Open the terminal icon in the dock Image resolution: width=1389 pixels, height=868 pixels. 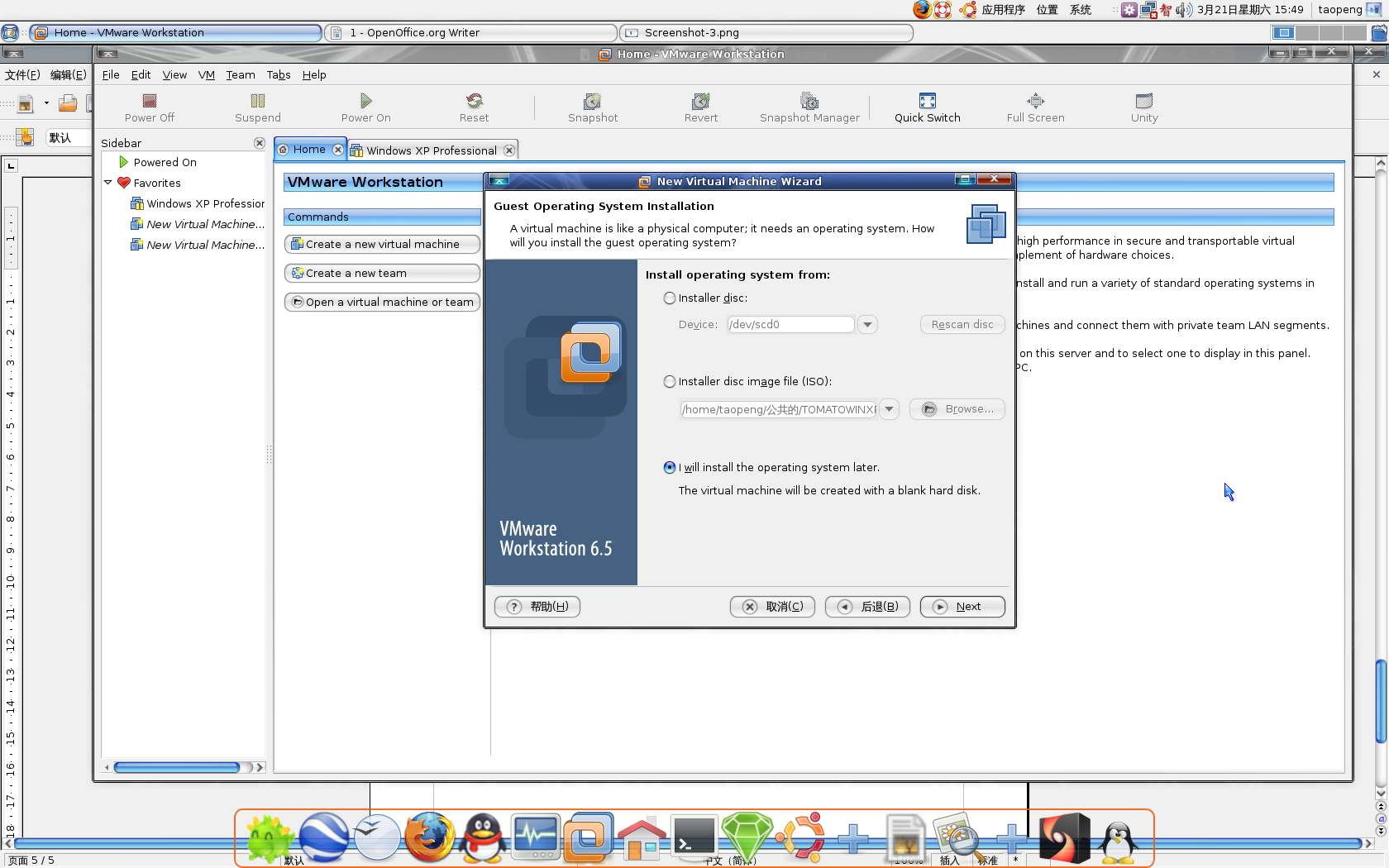click(694, 837)
